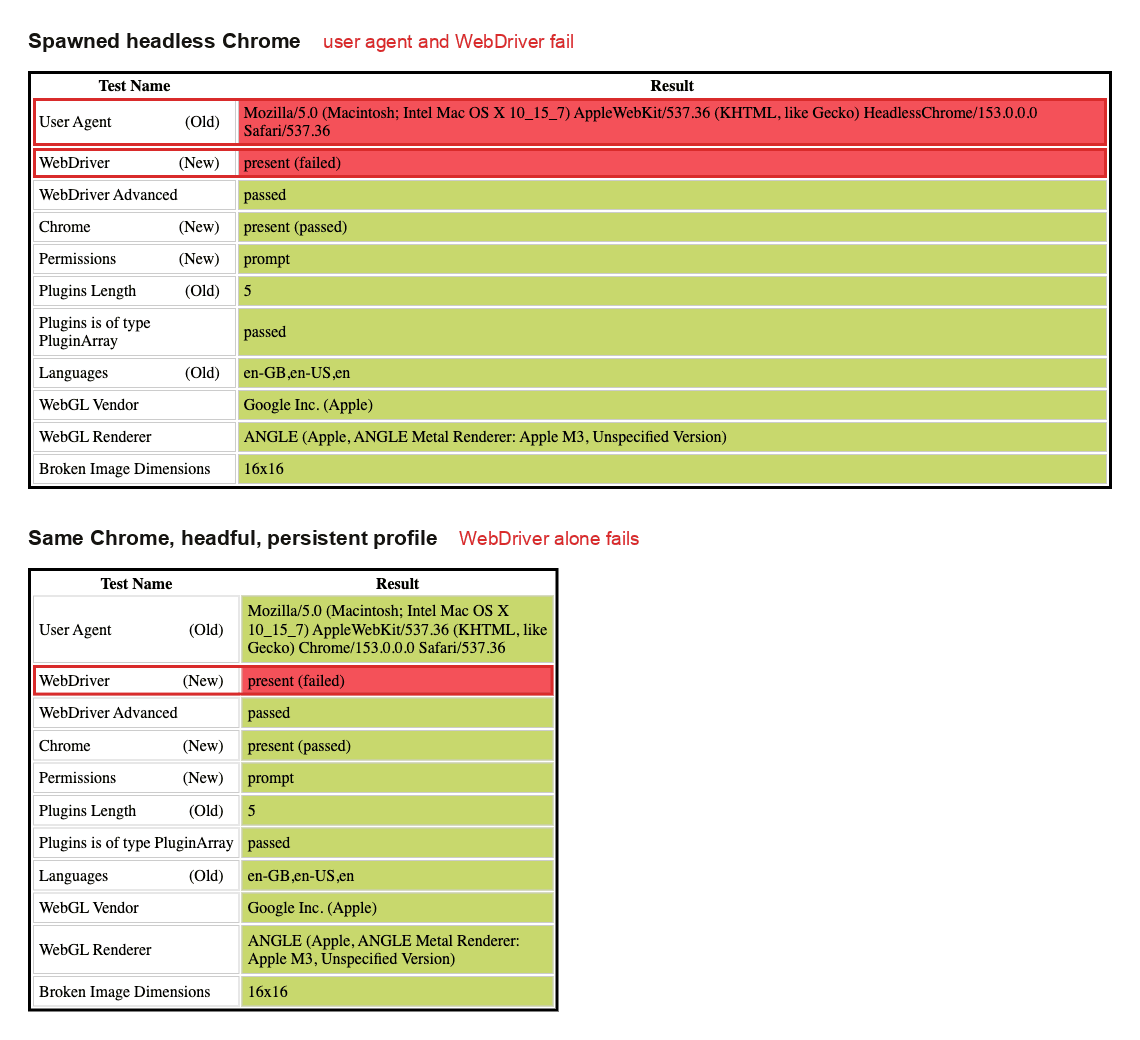The width and height of the screenshot is (1140, 1040).
Task: Click 'Test Name' header in headful table
Action: pos(136,584)
